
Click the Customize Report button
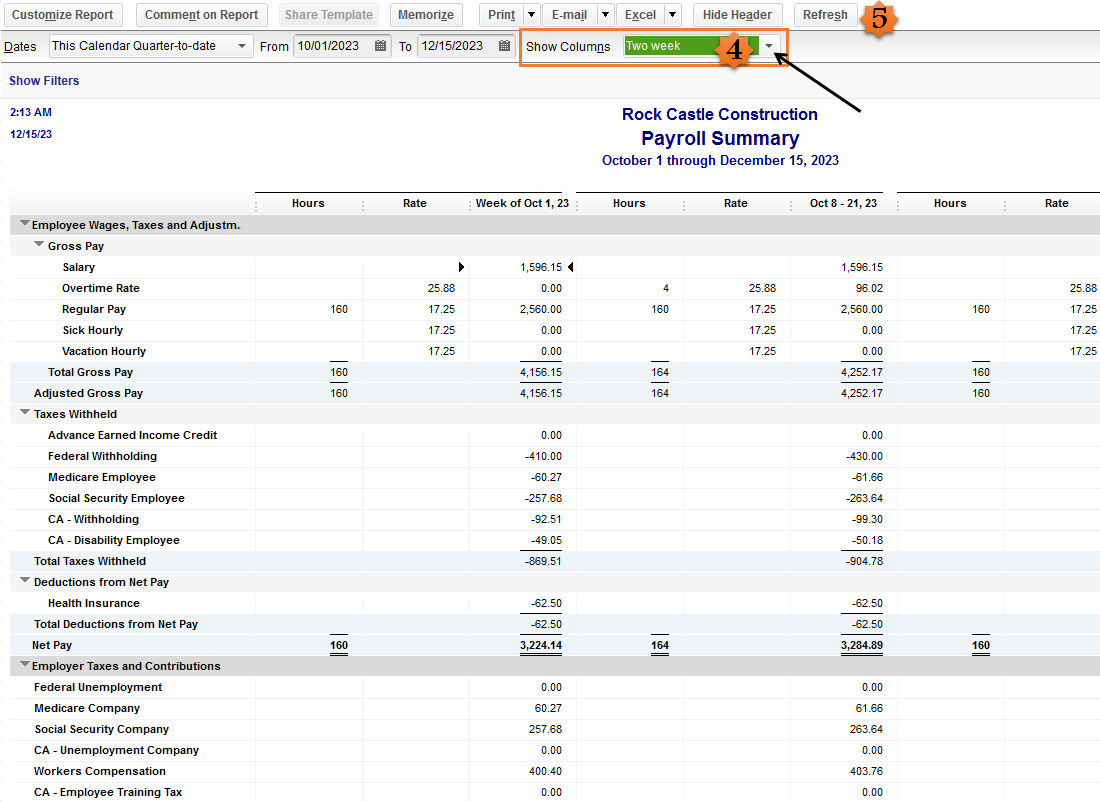pyautogui.click(x=62, y=15)
